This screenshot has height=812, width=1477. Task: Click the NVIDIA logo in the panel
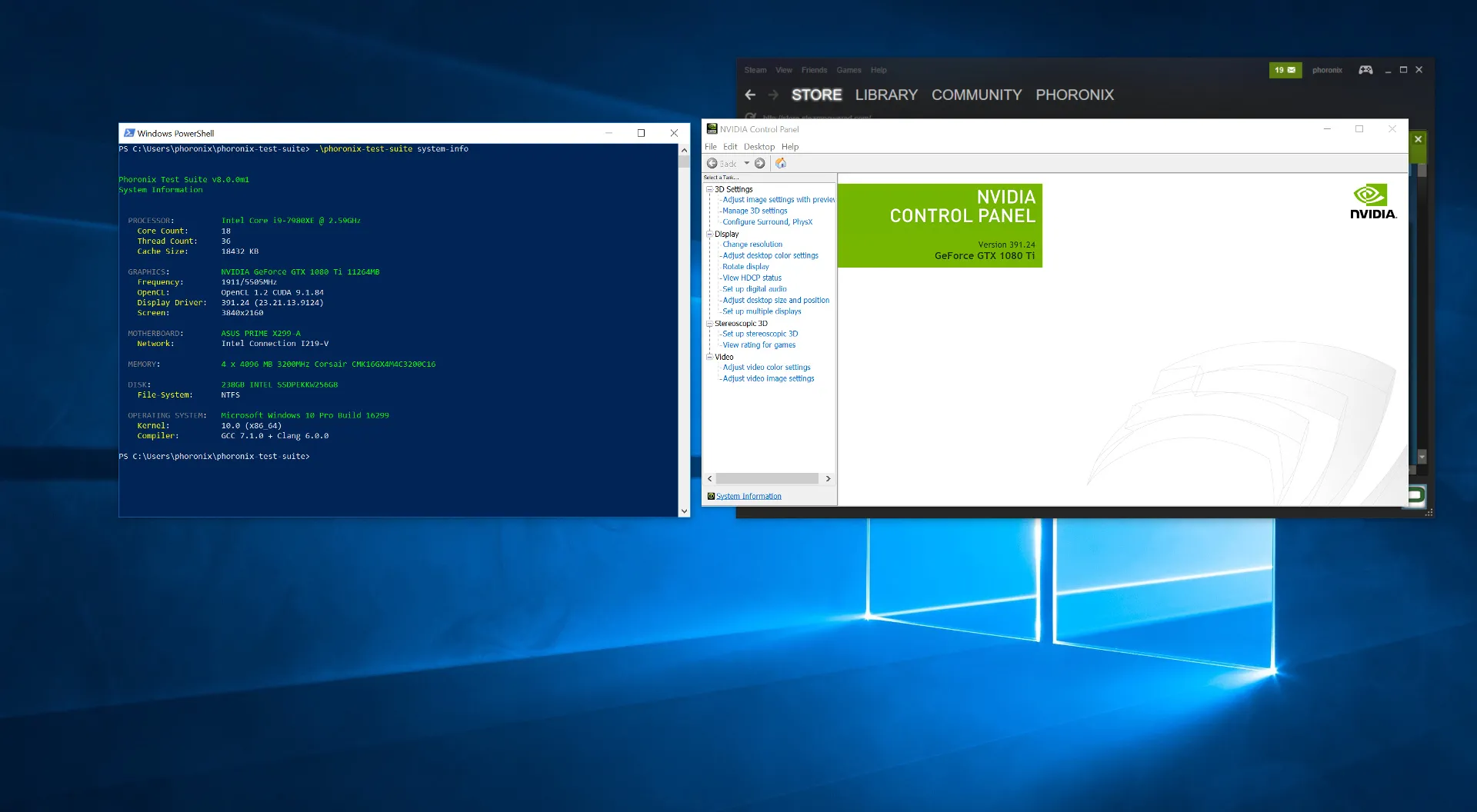[x=1373, y=202]
